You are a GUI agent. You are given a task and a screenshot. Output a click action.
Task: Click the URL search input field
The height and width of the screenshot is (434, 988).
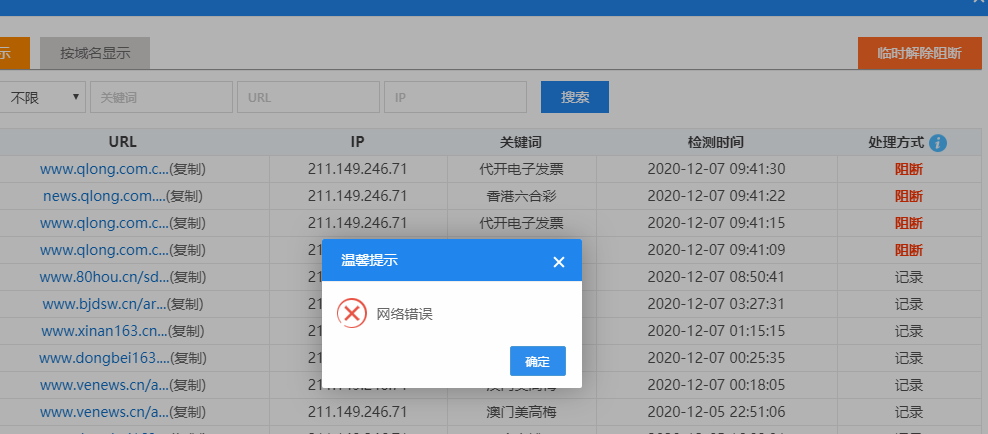(x=307, y=97)
